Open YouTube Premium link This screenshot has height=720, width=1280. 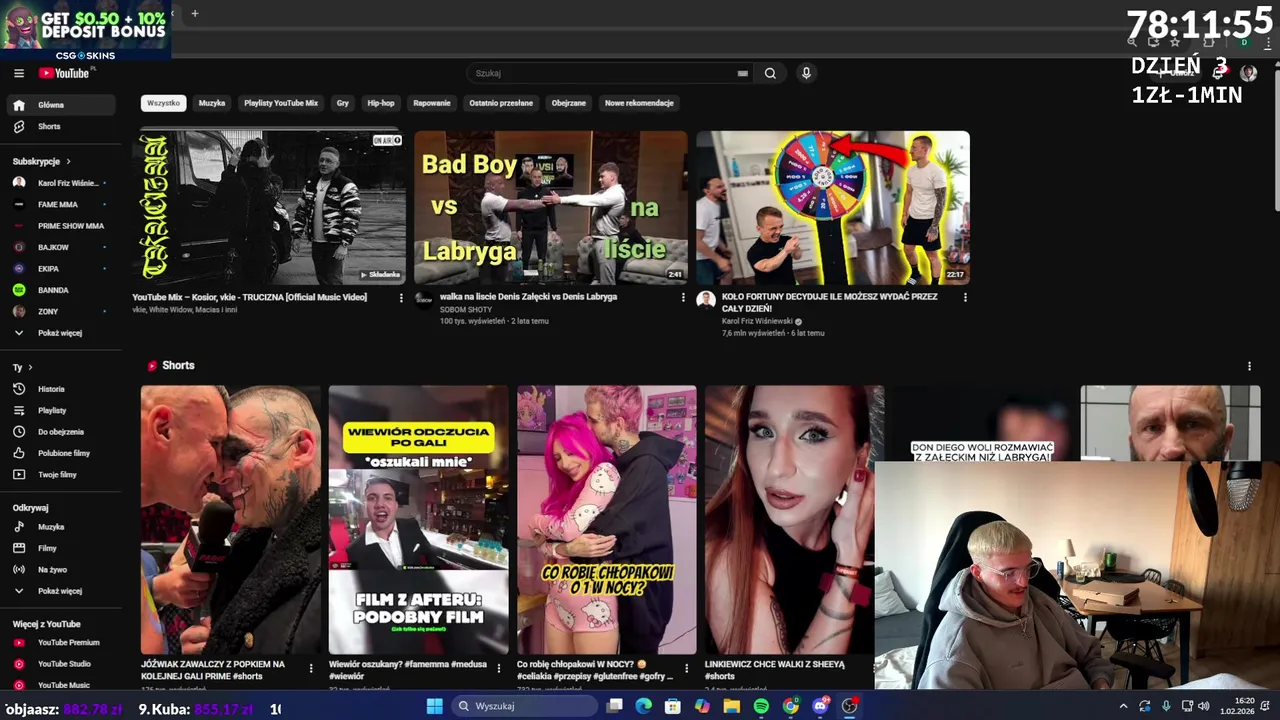point(62,643)
